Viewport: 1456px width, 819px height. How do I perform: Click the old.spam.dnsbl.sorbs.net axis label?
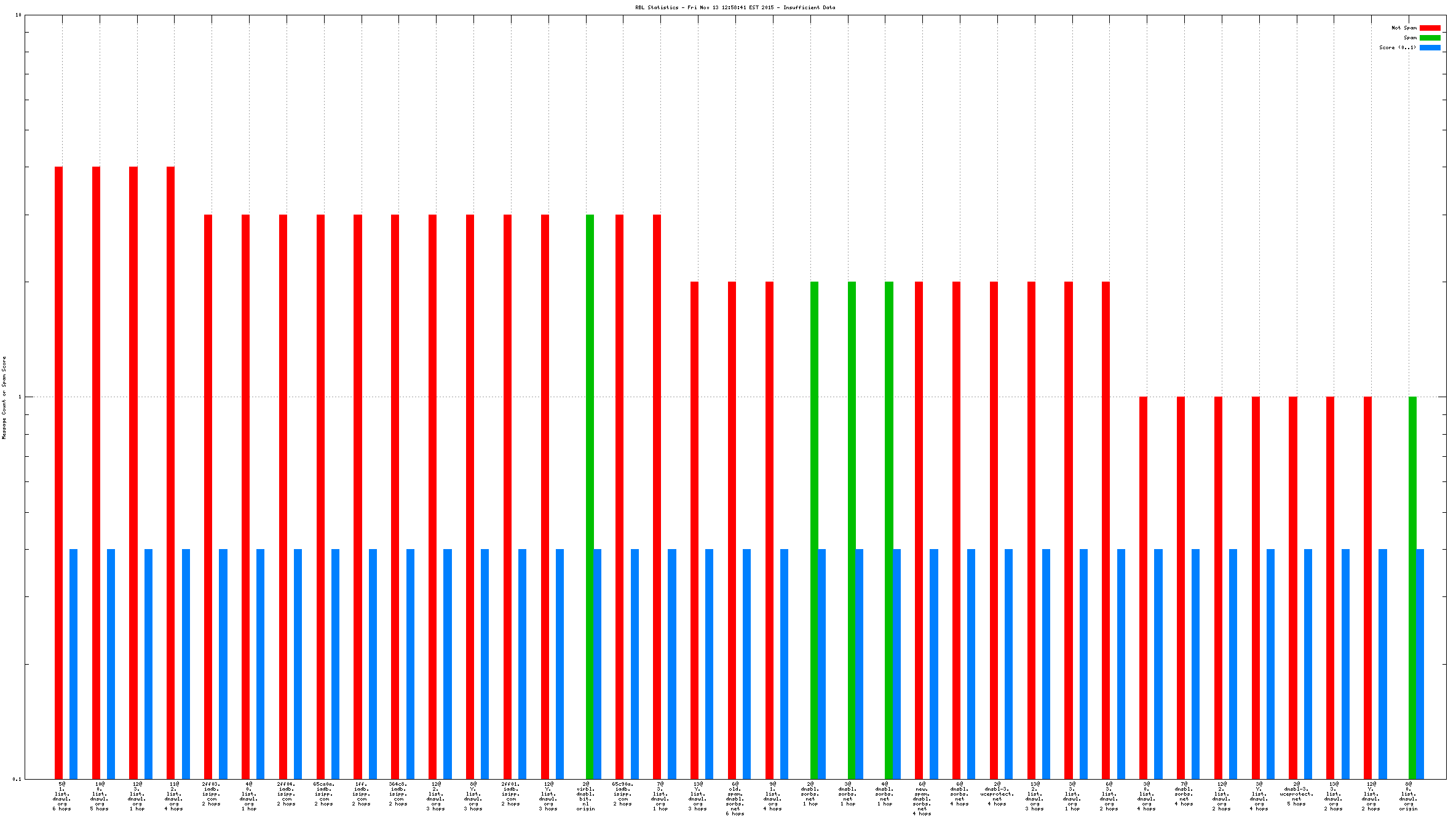coord(735,799)
